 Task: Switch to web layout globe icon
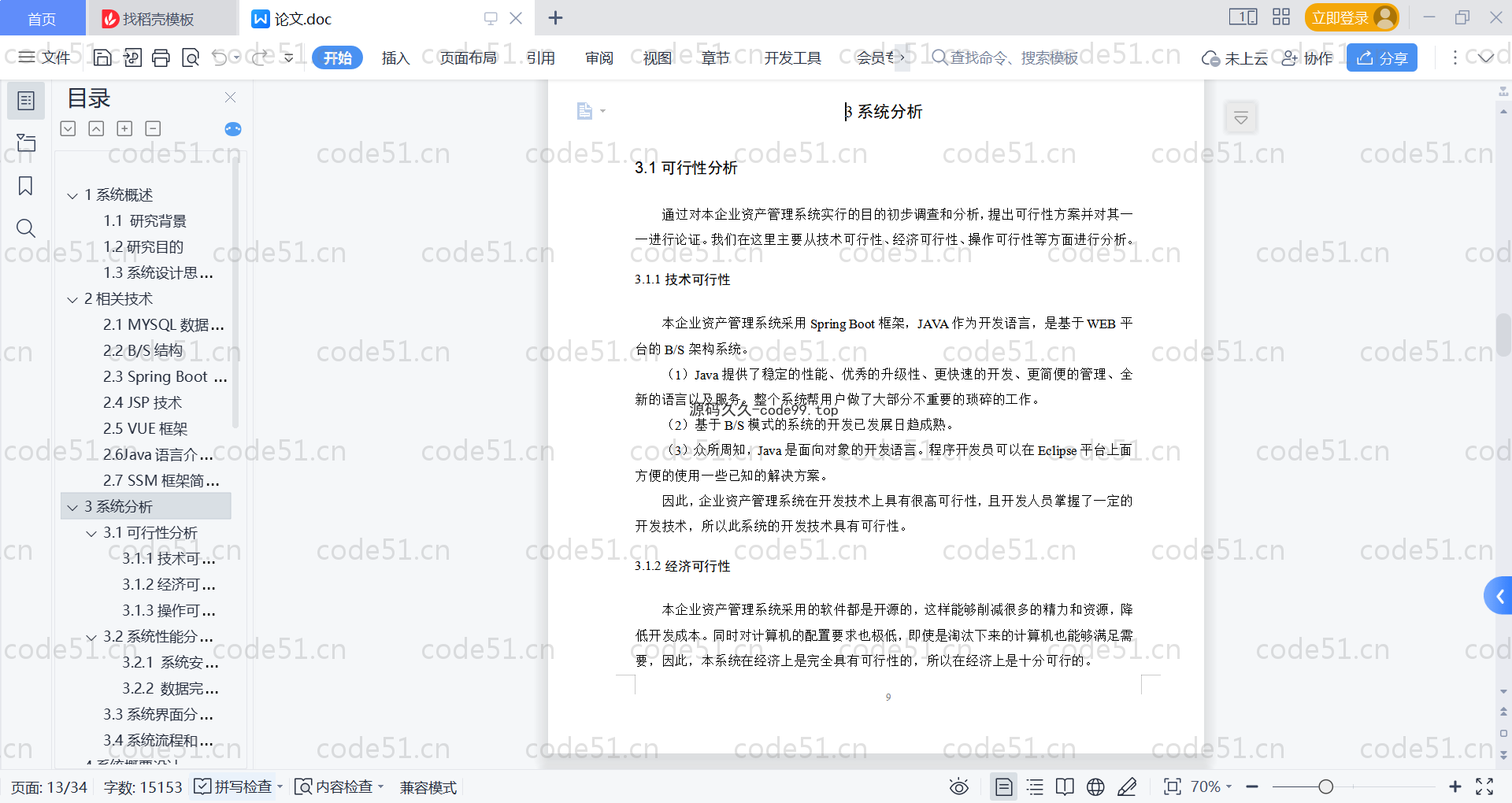pyautogui.click(x=1095, y=786)
